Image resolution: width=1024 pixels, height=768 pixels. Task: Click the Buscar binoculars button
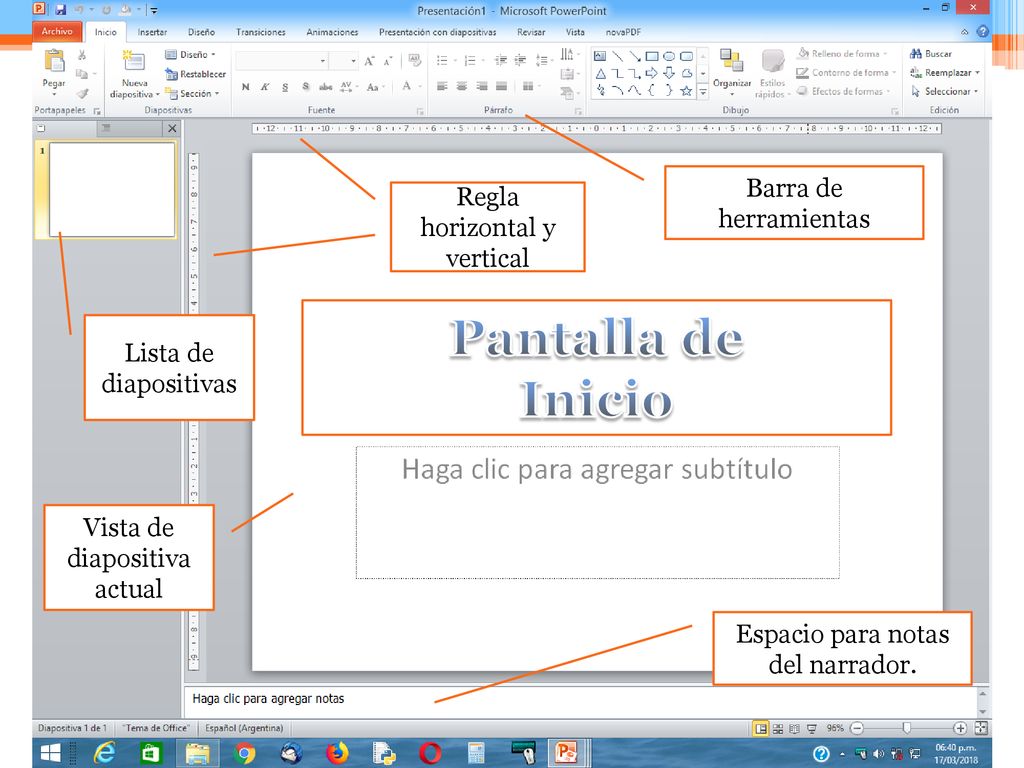[x=931, y=54]
